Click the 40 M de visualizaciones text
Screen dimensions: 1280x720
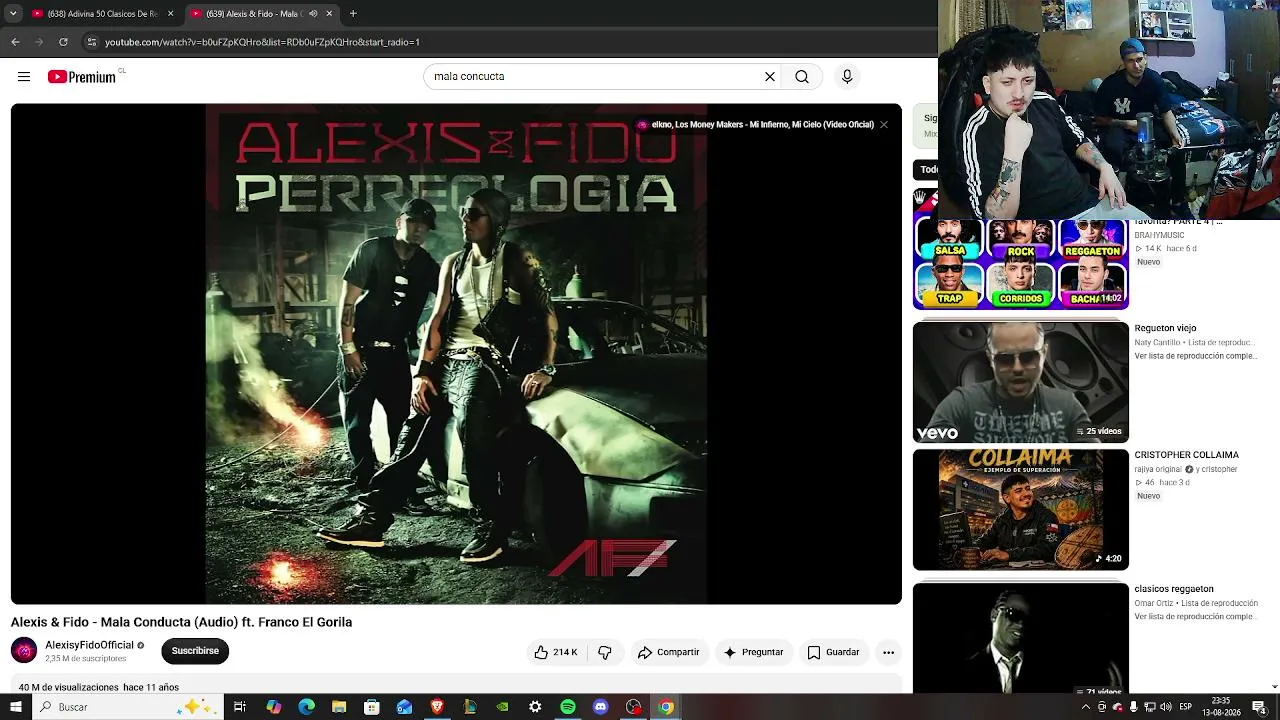tap(69, 688)
